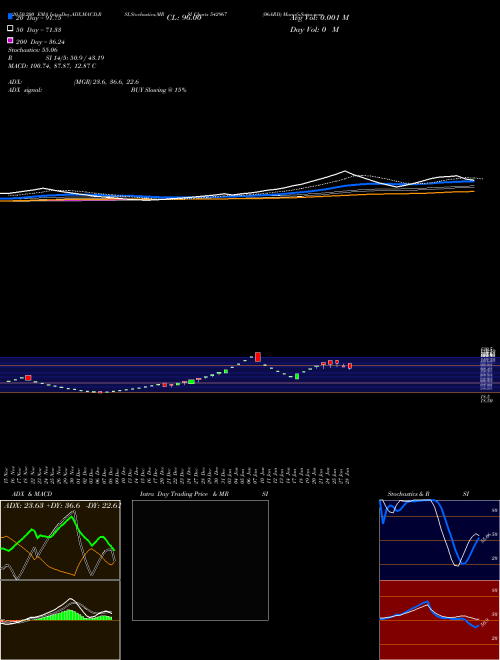Click the tallest red candlestick at the price peak
The height and width of the screenshot is (660, 500).
pos(258,357)
